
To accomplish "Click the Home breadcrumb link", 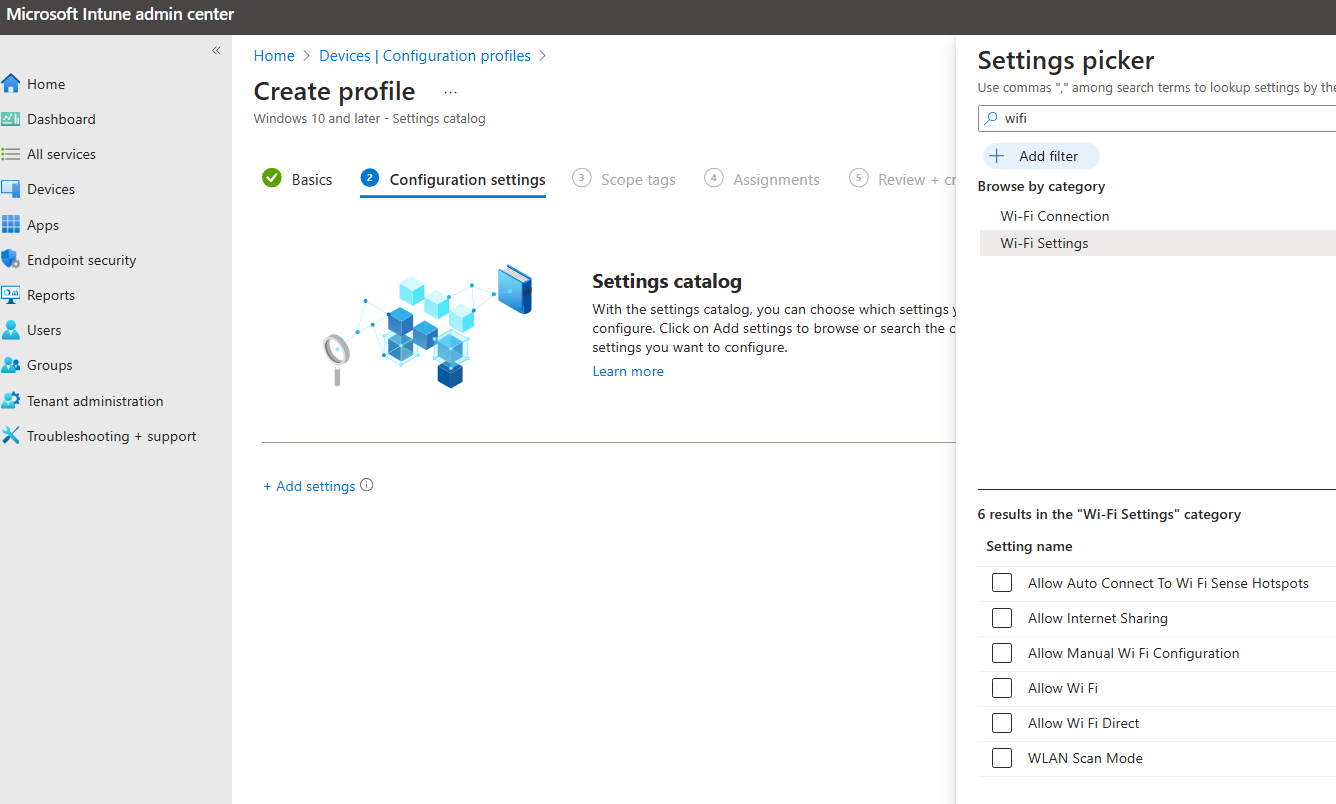I will 274,56.
